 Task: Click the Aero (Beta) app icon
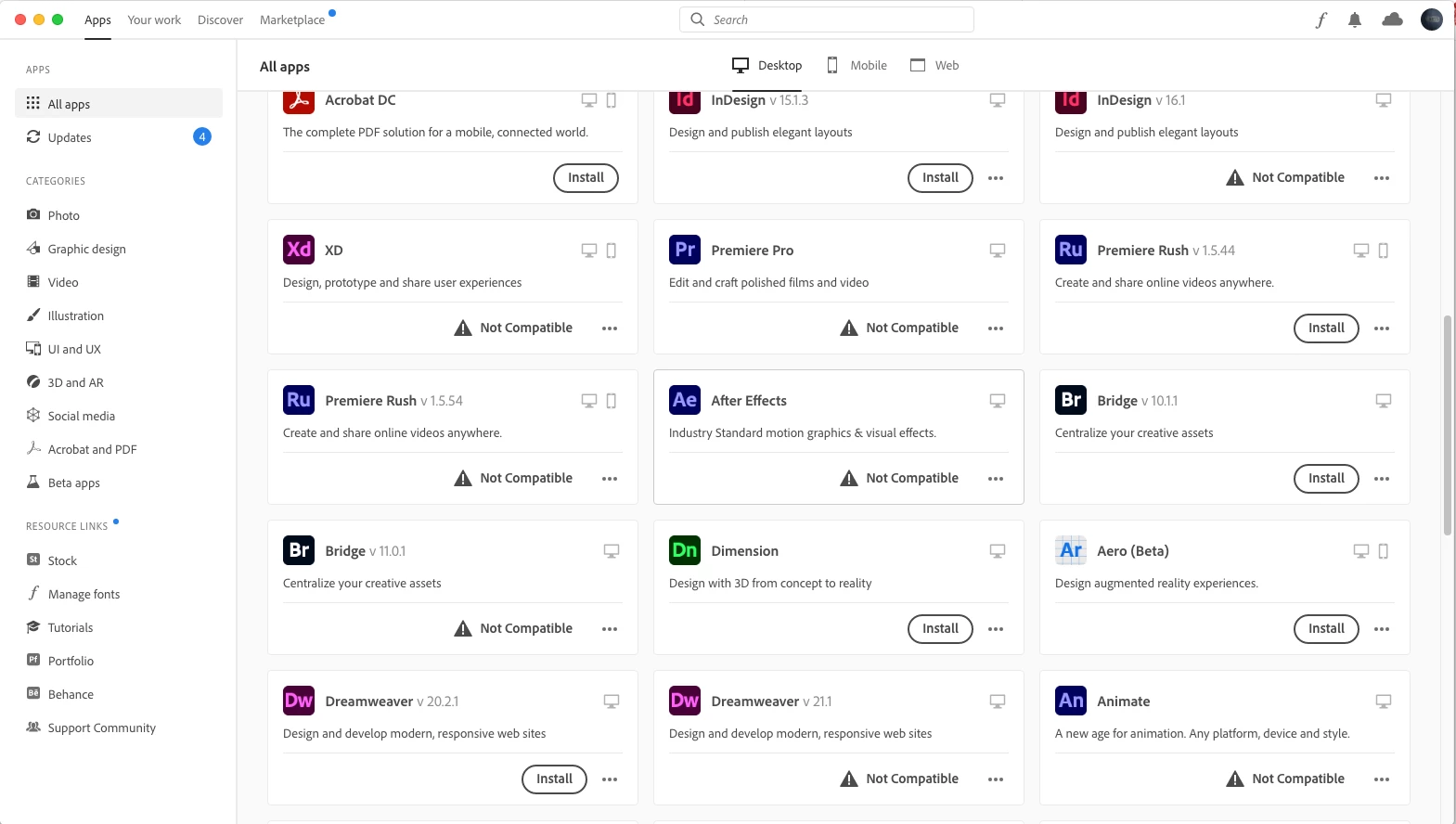point(1071,550)
